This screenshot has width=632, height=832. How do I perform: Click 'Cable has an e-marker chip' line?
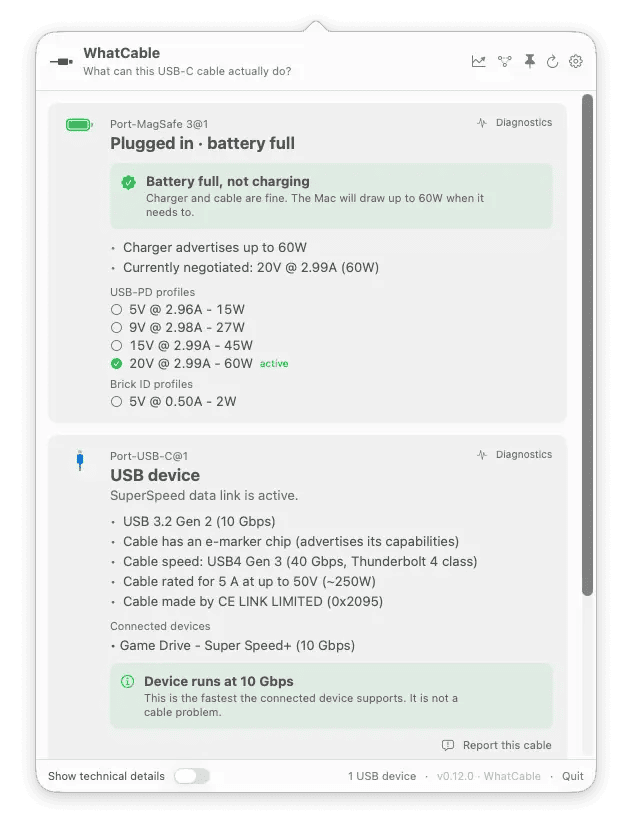coord(291,542)
